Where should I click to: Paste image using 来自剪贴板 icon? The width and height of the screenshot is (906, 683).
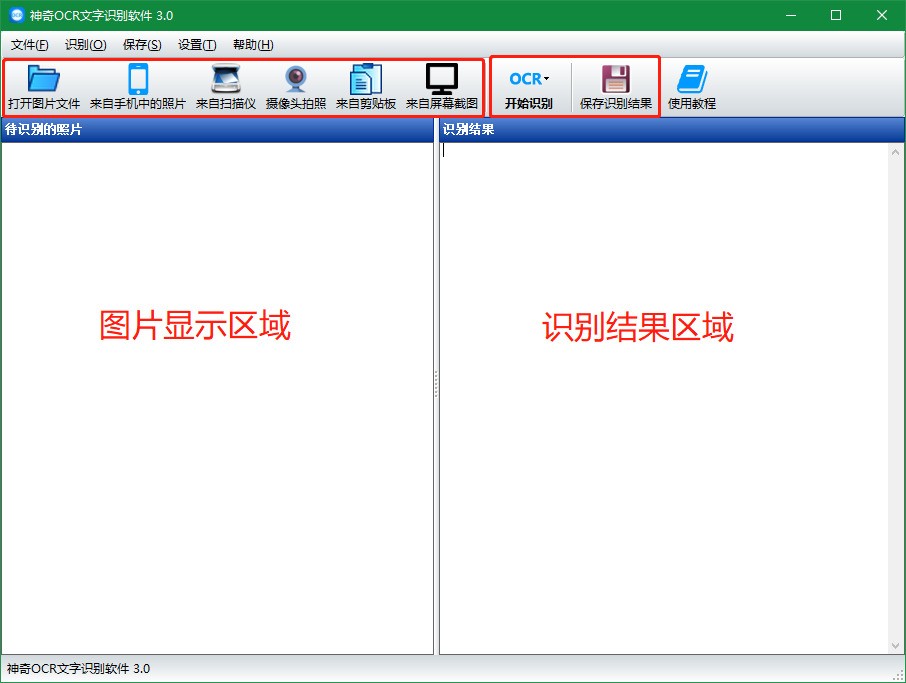(366, 87)
